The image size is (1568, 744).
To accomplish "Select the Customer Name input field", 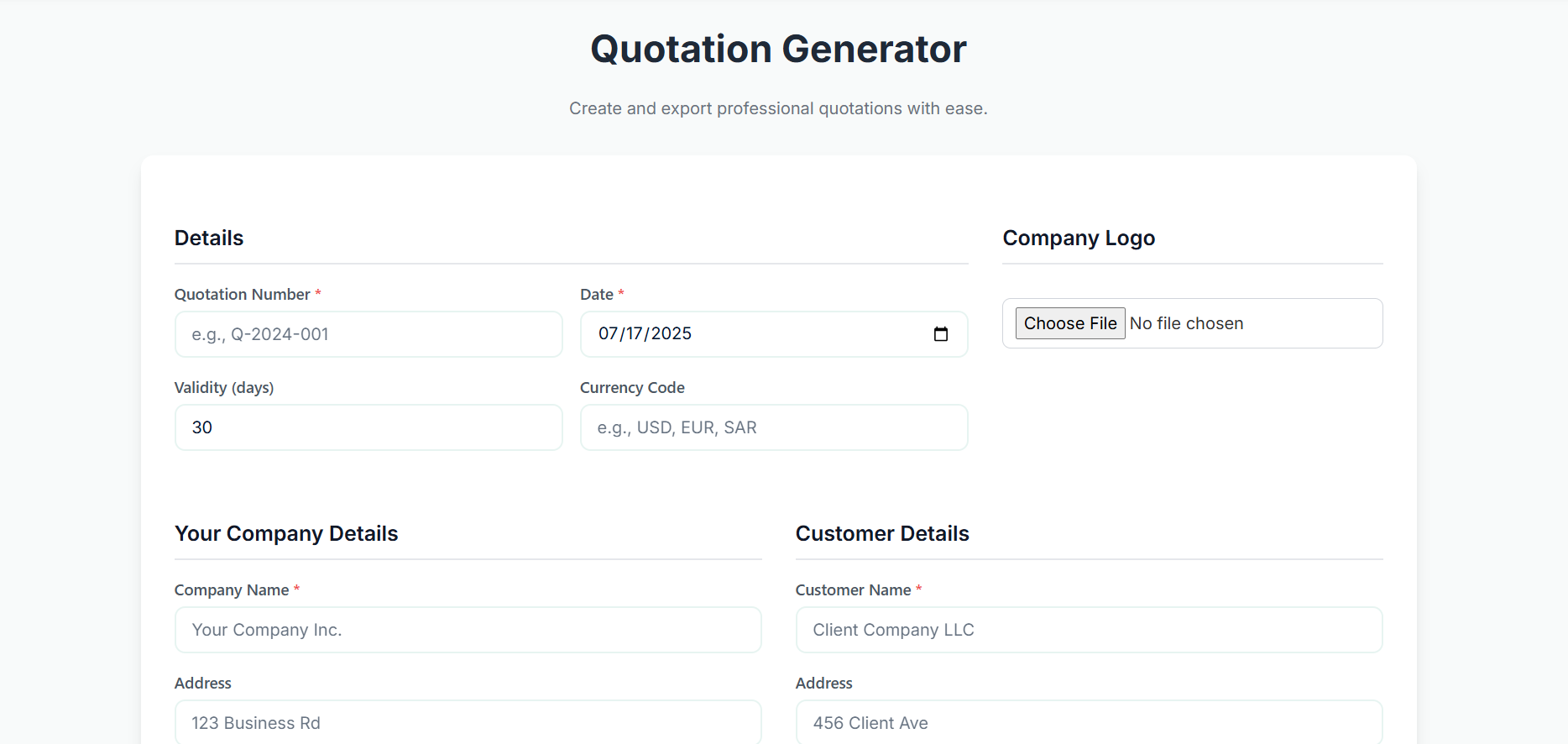I will [1088, 630].
